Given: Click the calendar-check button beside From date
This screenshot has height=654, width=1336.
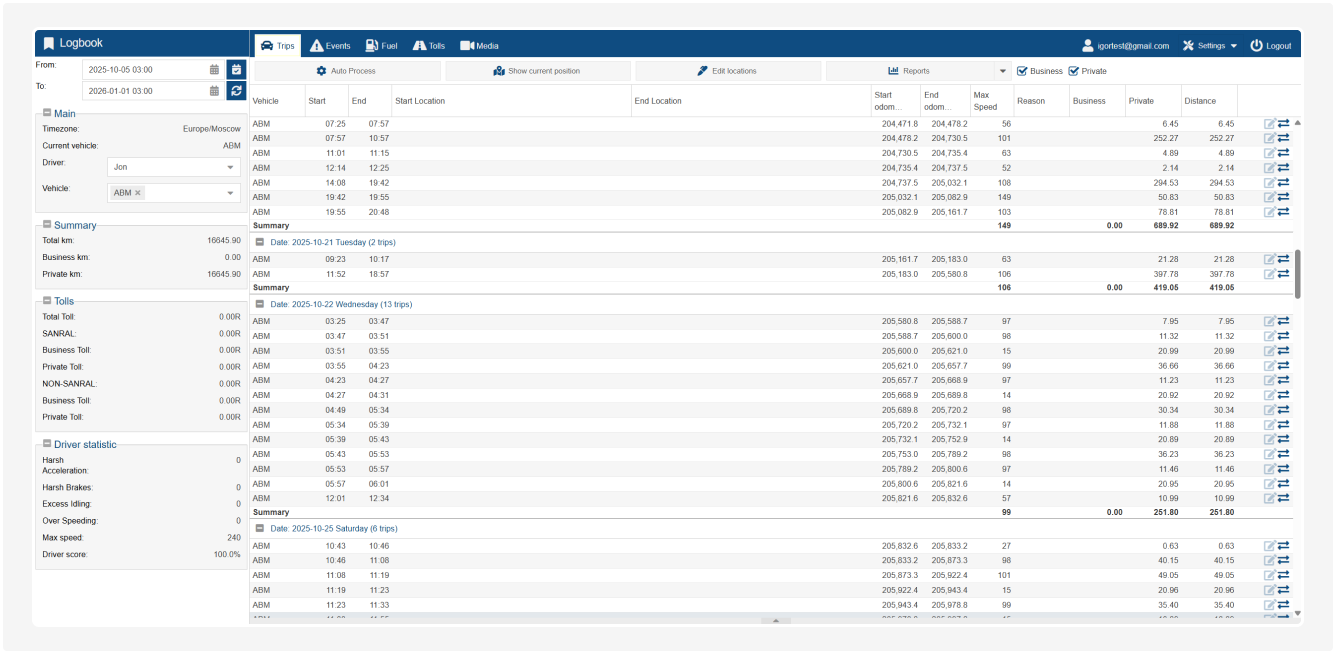Looking at the screenshot, I should coord(236,70).
